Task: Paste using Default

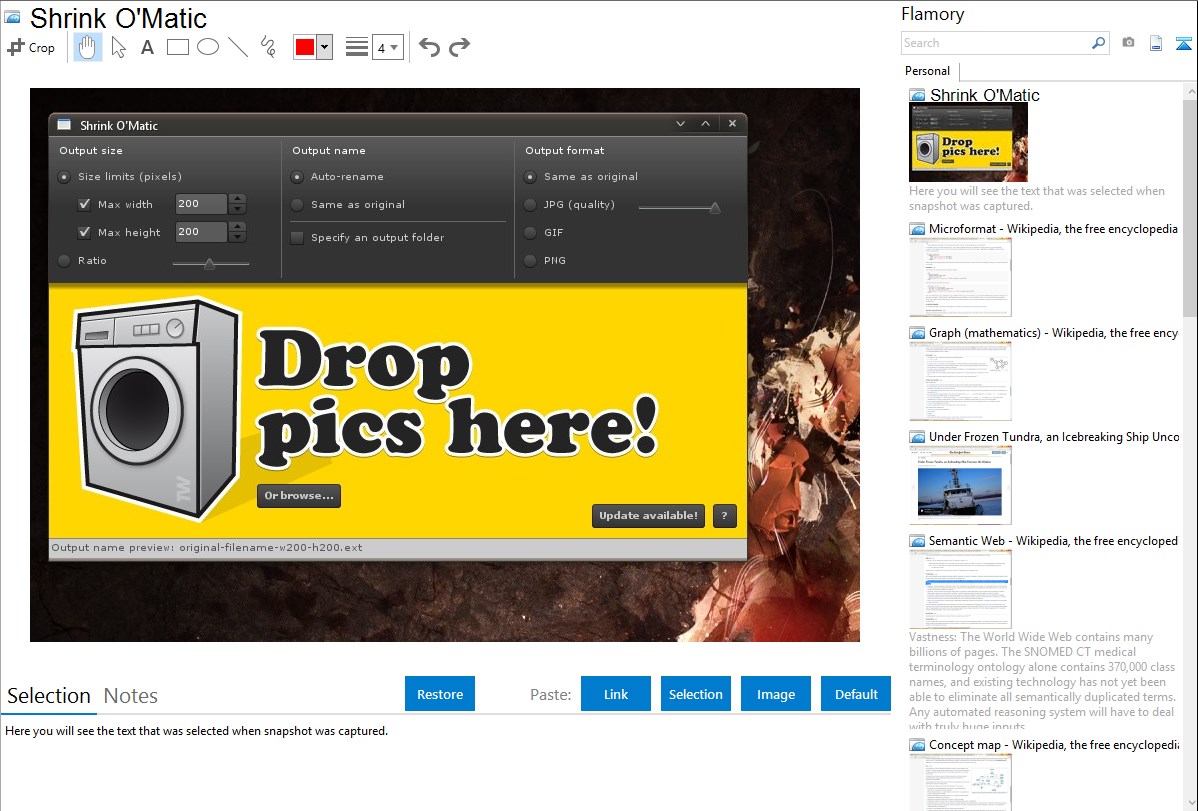Action: [856, 694]
